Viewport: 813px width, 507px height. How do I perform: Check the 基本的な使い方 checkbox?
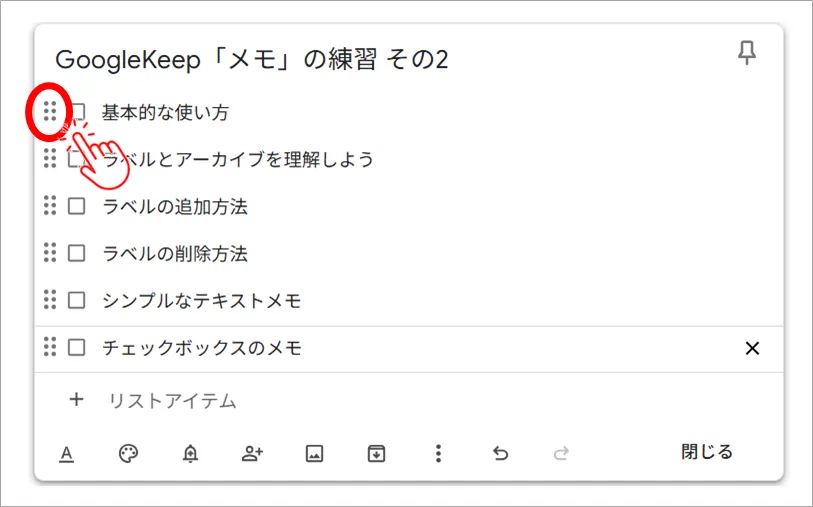tap(77, 112)
